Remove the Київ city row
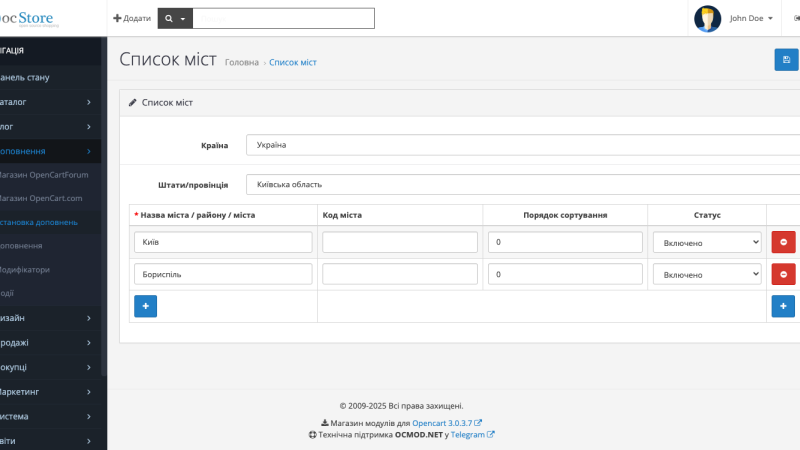The image size is (800, 450). (x=783, y=242)
